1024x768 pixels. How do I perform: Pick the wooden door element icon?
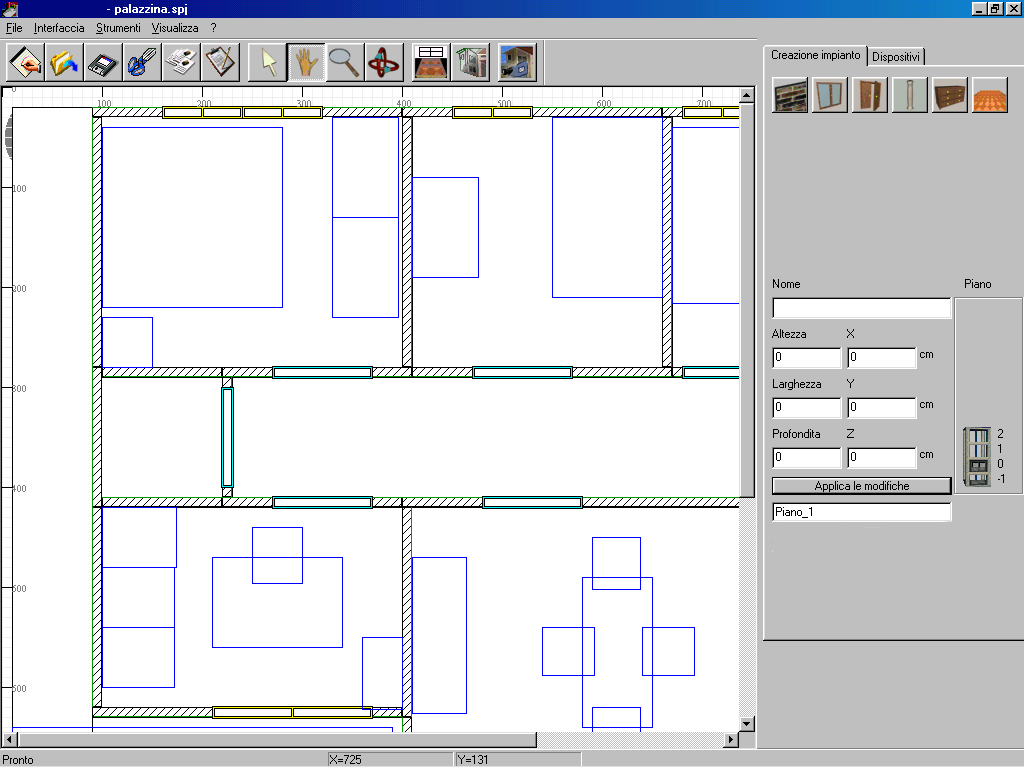(870, 95)
